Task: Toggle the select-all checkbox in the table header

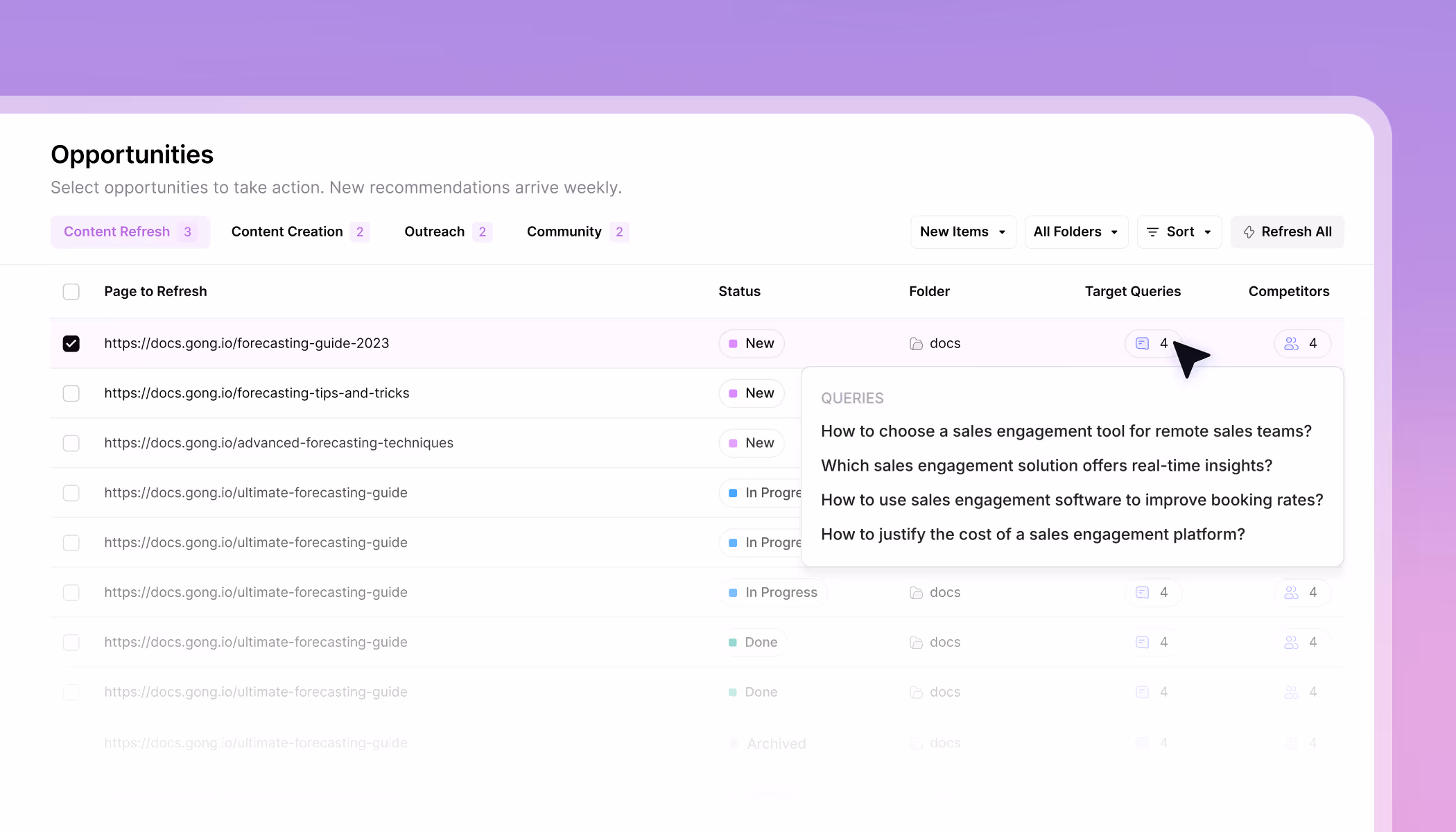Action: (71, 291)
